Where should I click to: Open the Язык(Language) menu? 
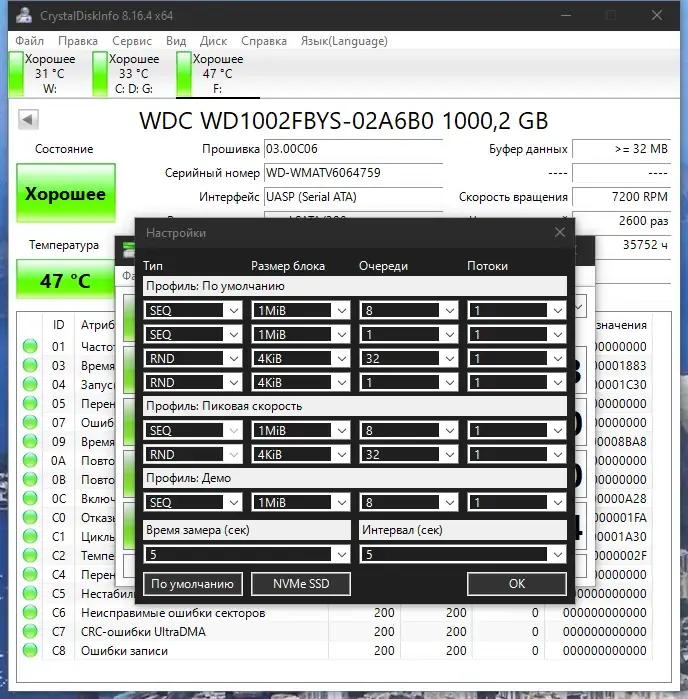click(x=344, y=41)
